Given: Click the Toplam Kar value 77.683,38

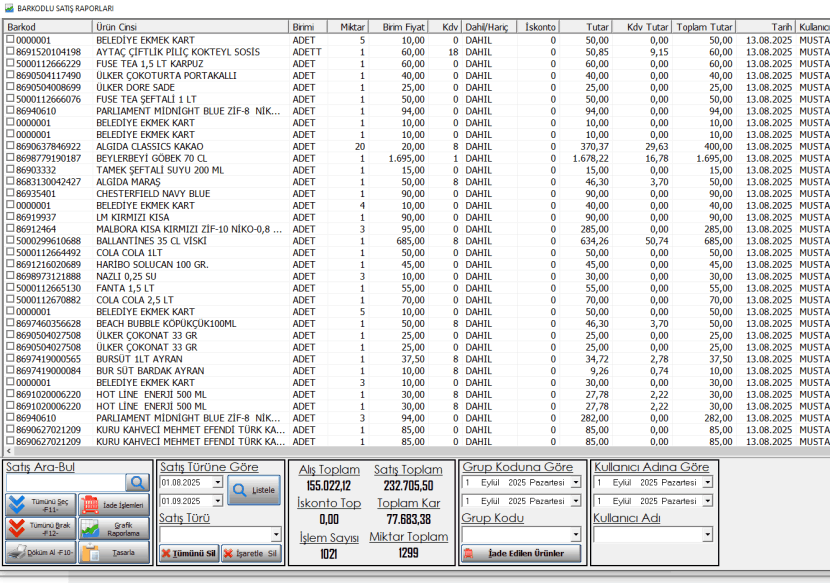Looking at the screenshot, I should coord(408,519).
